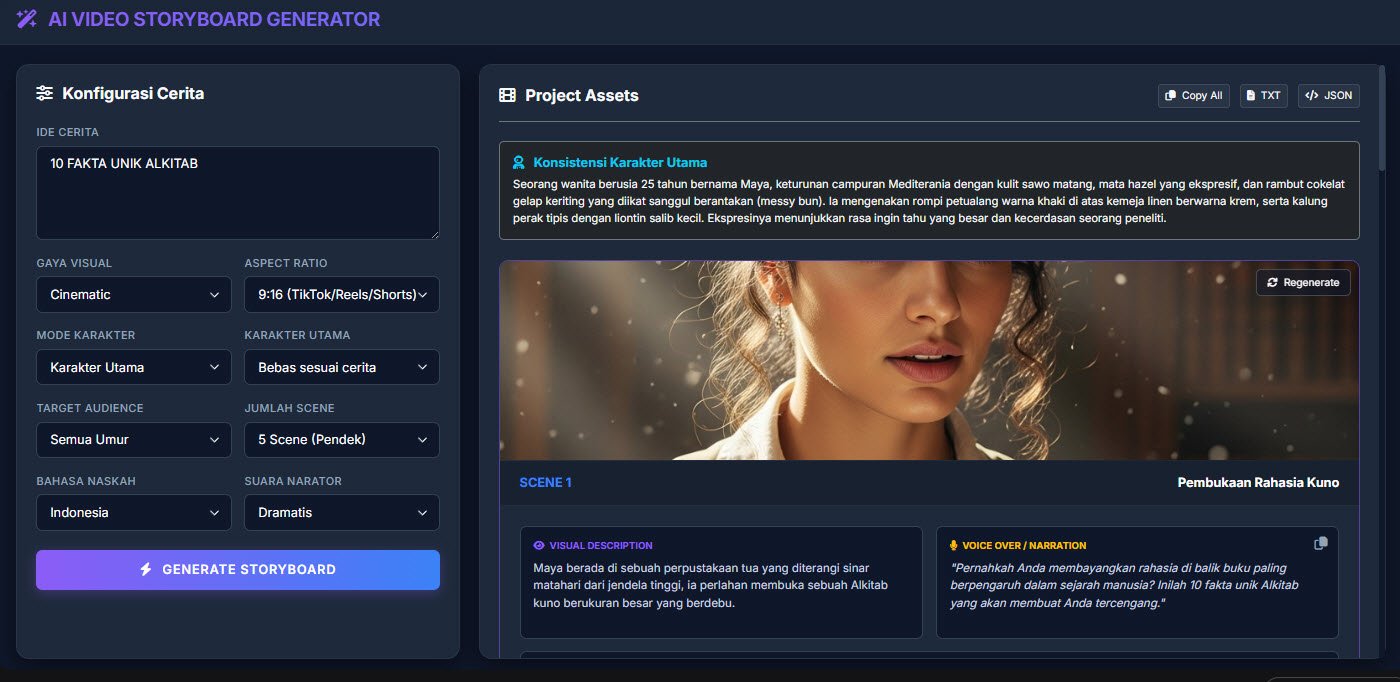
Task: Open Karakter Utama dropdown showing Bebas sesuai cerita
Action: click(342, 367)
